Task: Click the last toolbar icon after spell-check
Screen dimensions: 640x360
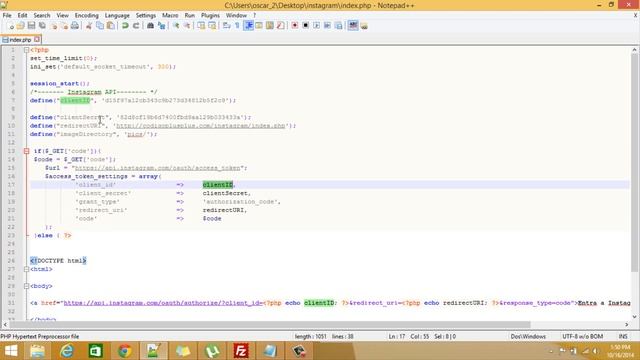Action: pyautogui.click(x=364, y=26)
